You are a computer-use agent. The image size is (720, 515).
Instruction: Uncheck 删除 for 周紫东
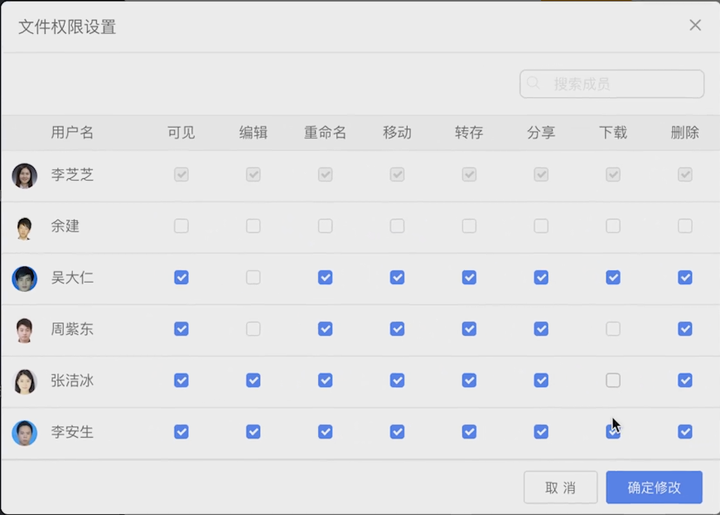[685, 329]
